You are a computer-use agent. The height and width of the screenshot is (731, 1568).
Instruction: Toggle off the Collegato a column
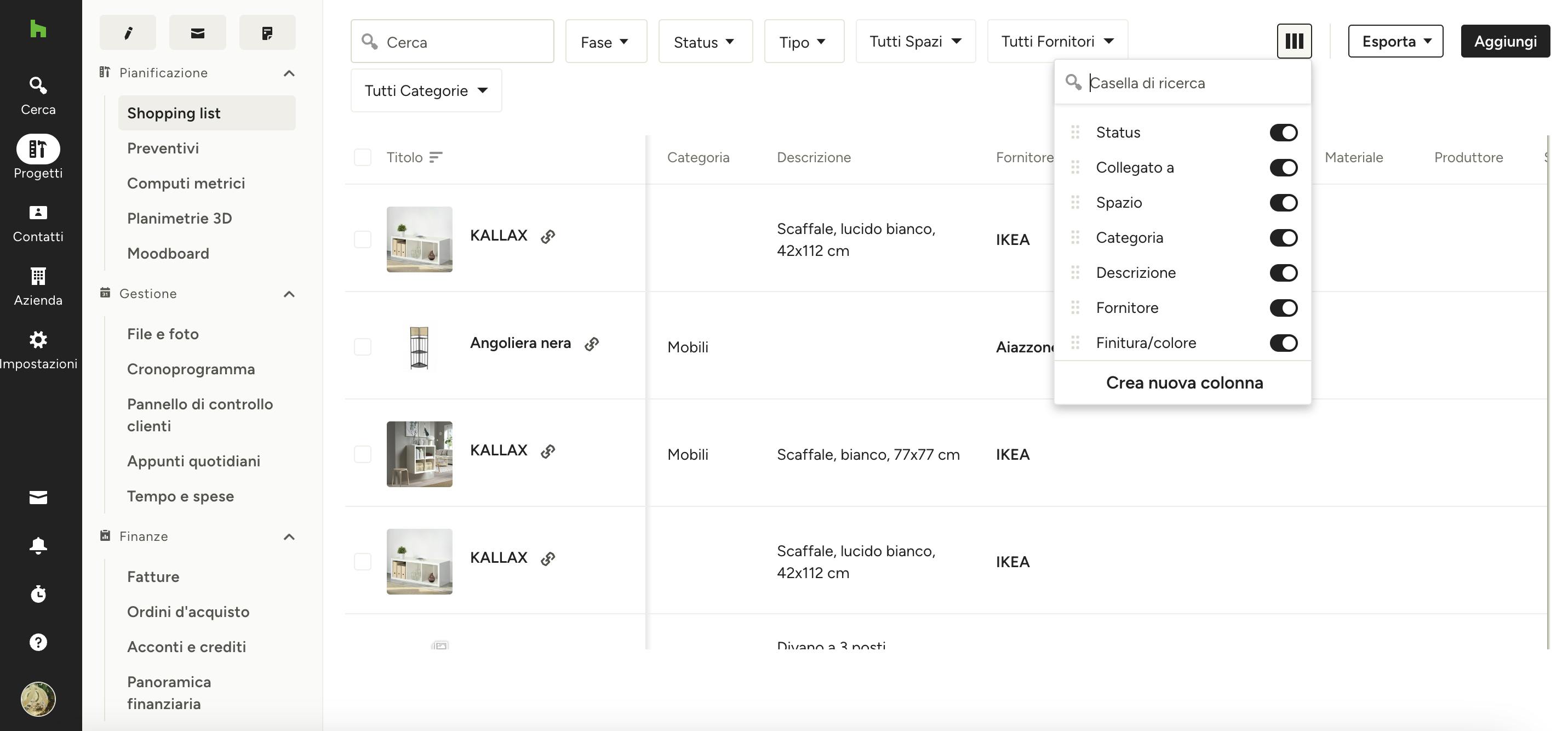pyautogui.click(x=1284, y=167)
